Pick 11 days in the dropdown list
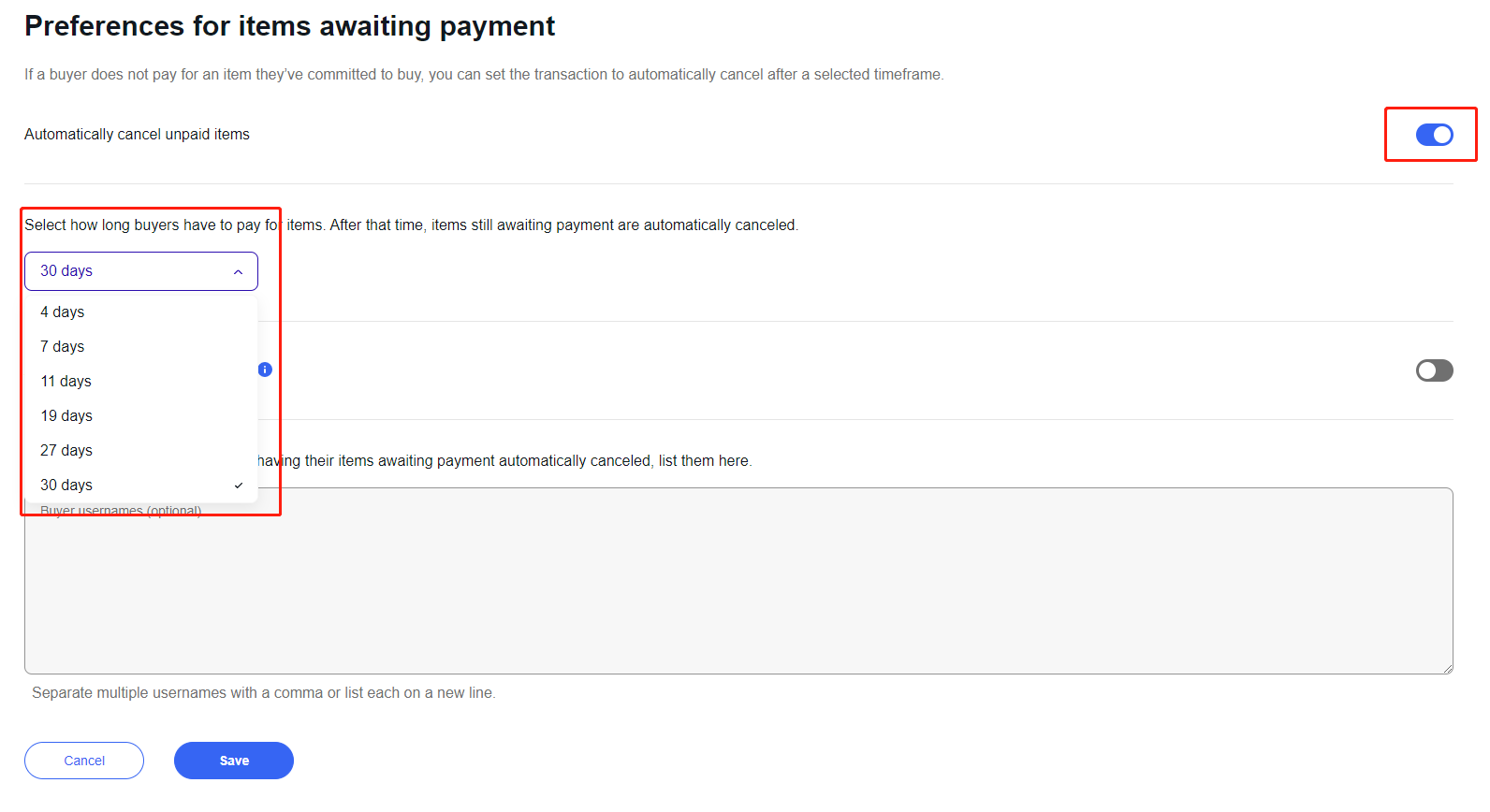Image resolution: width=1490 pixels, height=812 pixels. [x=66, y=382]
